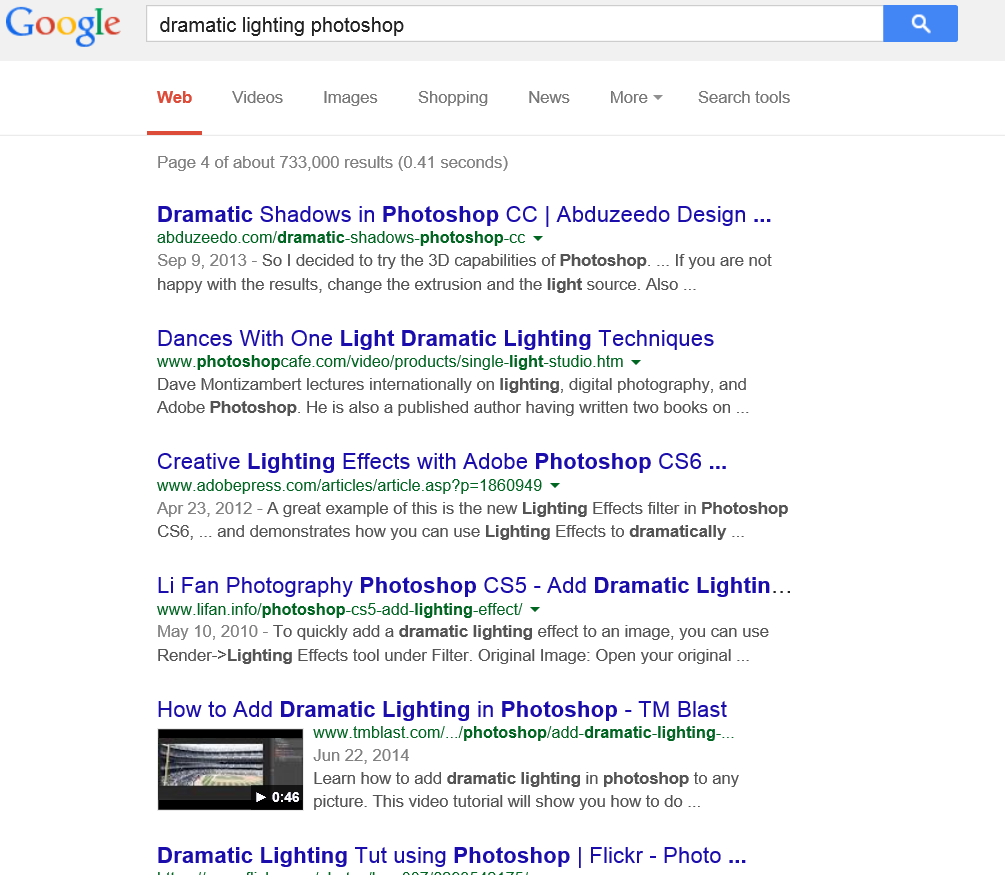Select the Shopping tab

pyautogui.click(x=453, y=97)
